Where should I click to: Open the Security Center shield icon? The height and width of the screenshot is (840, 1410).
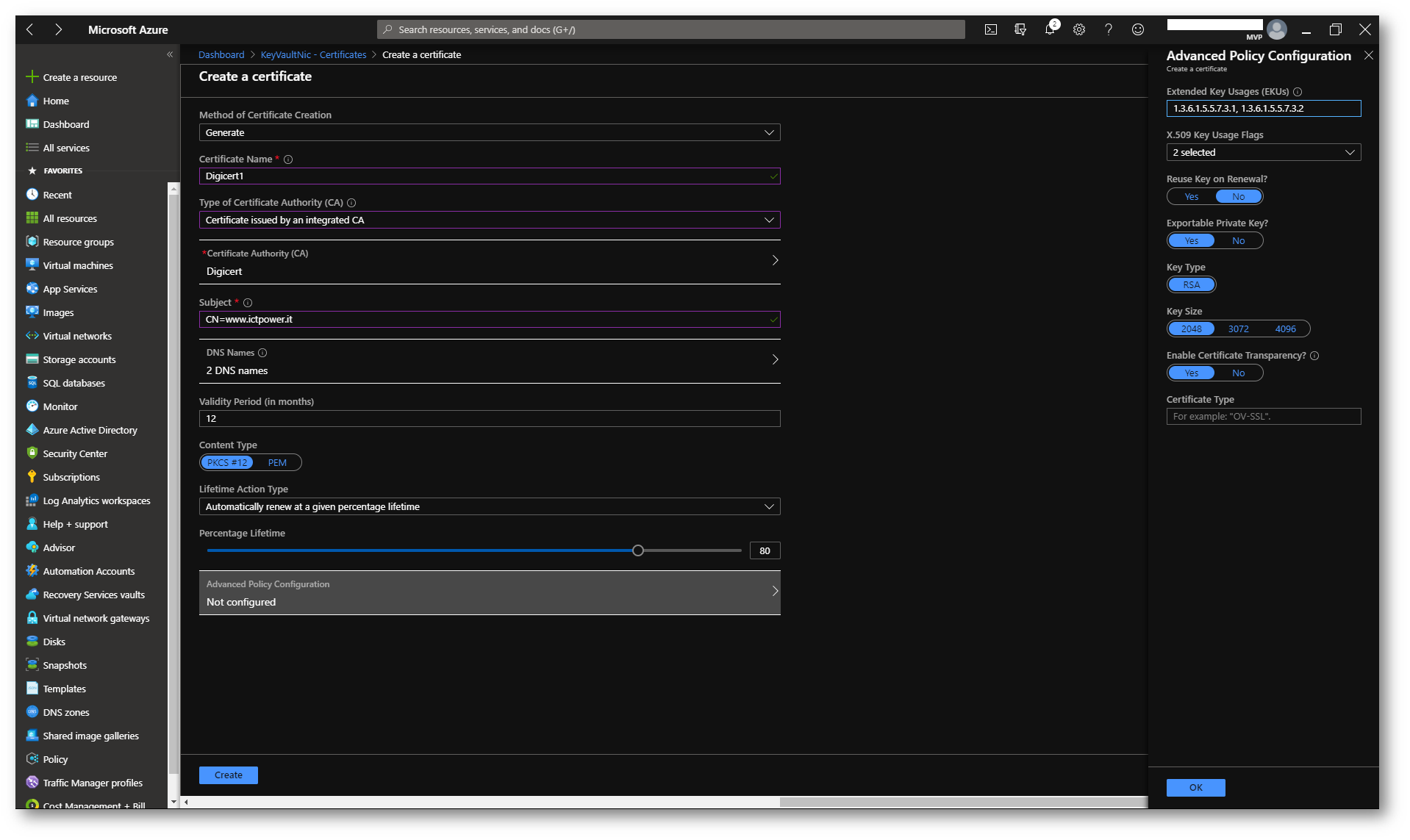click(x=32, y=453)
